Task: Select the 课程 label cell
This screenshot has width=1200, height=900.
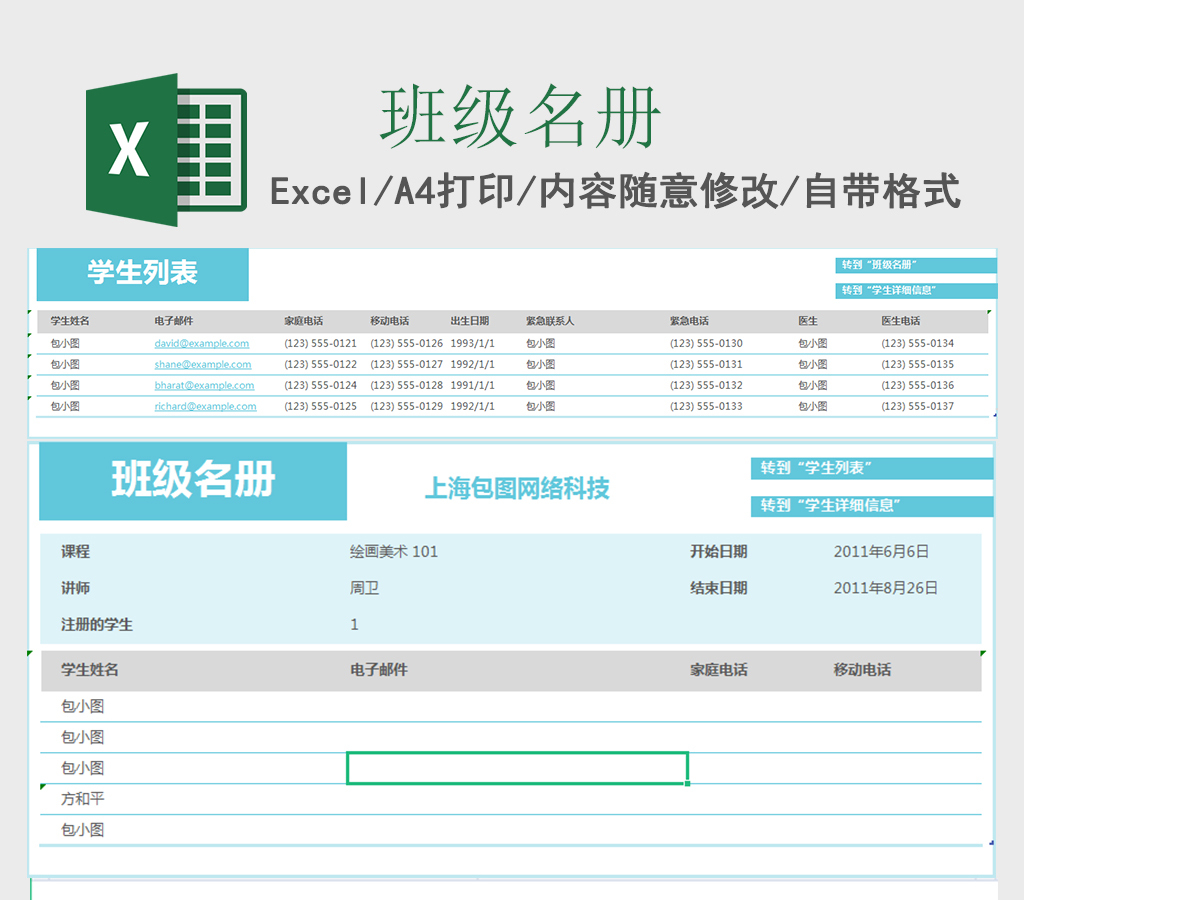Action: 75,551
